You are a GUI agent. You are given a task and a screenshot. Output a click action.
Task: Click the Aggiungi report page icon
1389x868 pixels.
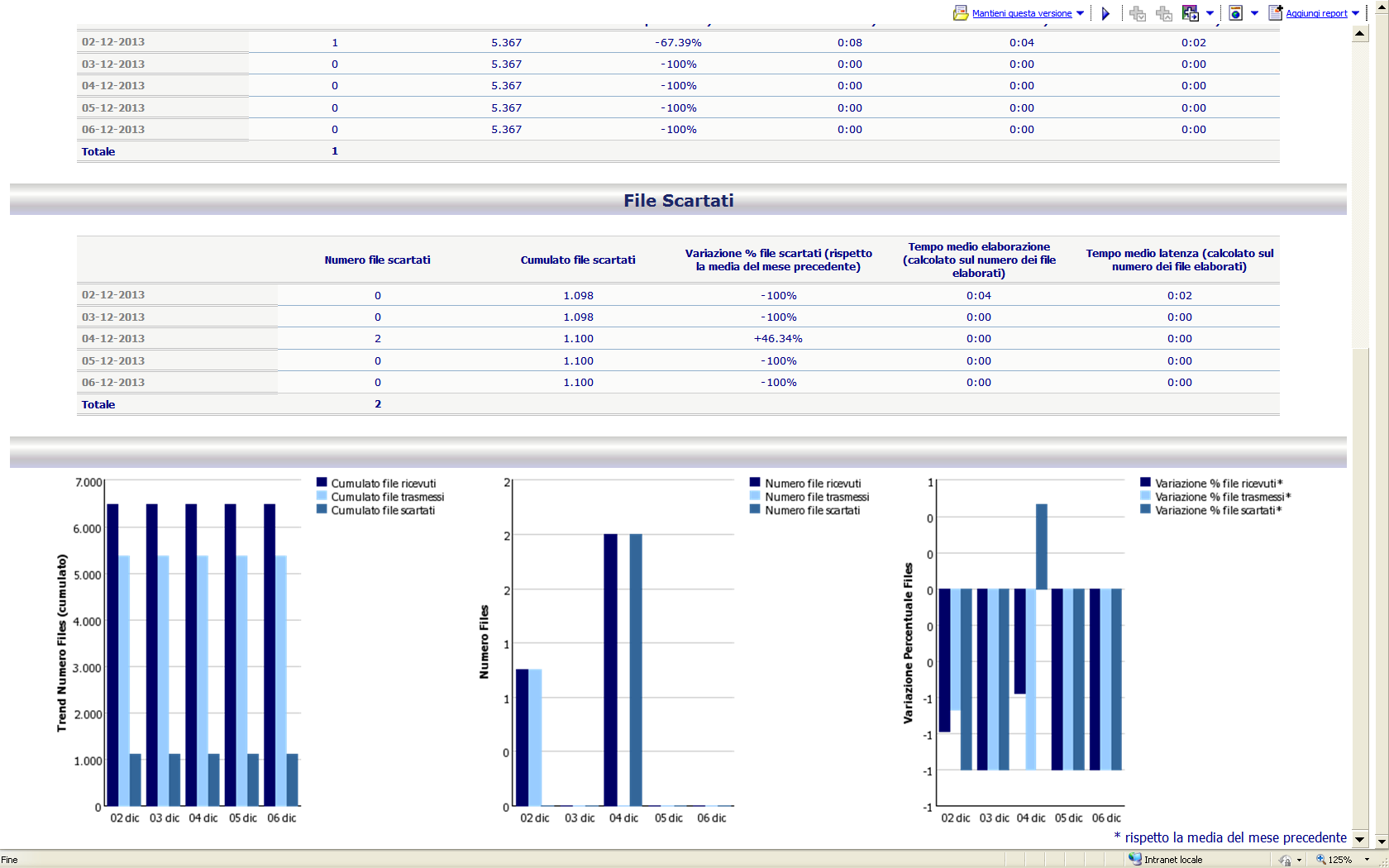pos(1276,13)
